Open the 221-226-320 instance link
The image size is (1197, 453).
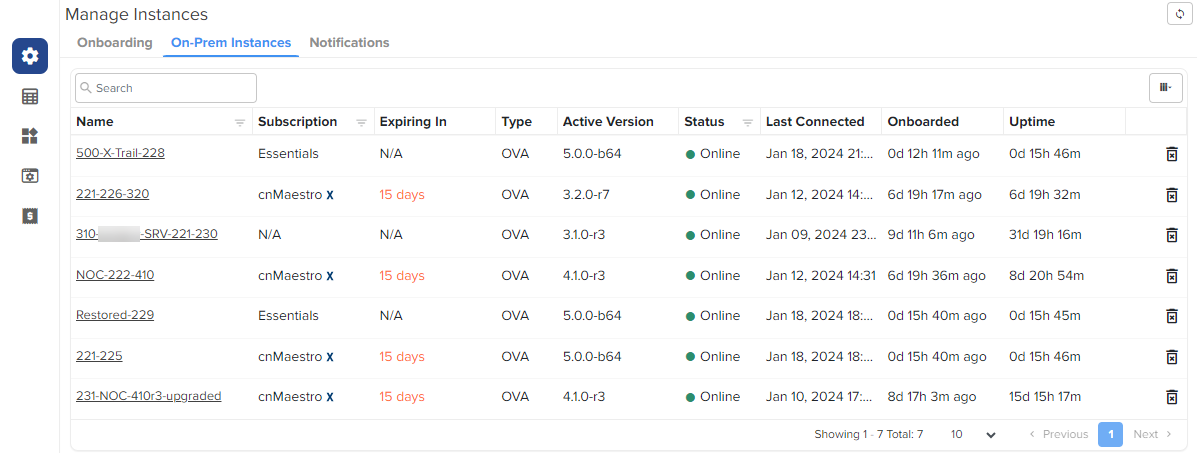click(x=112, y=194)
